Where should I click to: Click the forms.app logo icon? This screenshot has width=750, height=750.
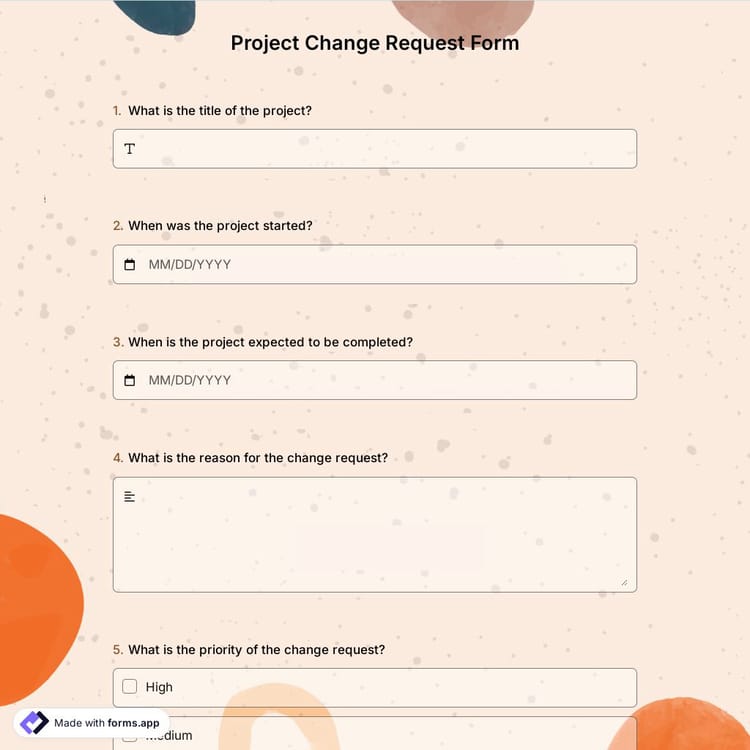[34, 723]
